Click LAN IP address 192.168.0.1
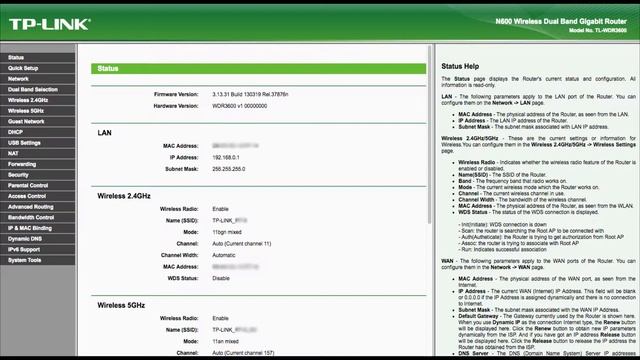 tap(226, 157)
